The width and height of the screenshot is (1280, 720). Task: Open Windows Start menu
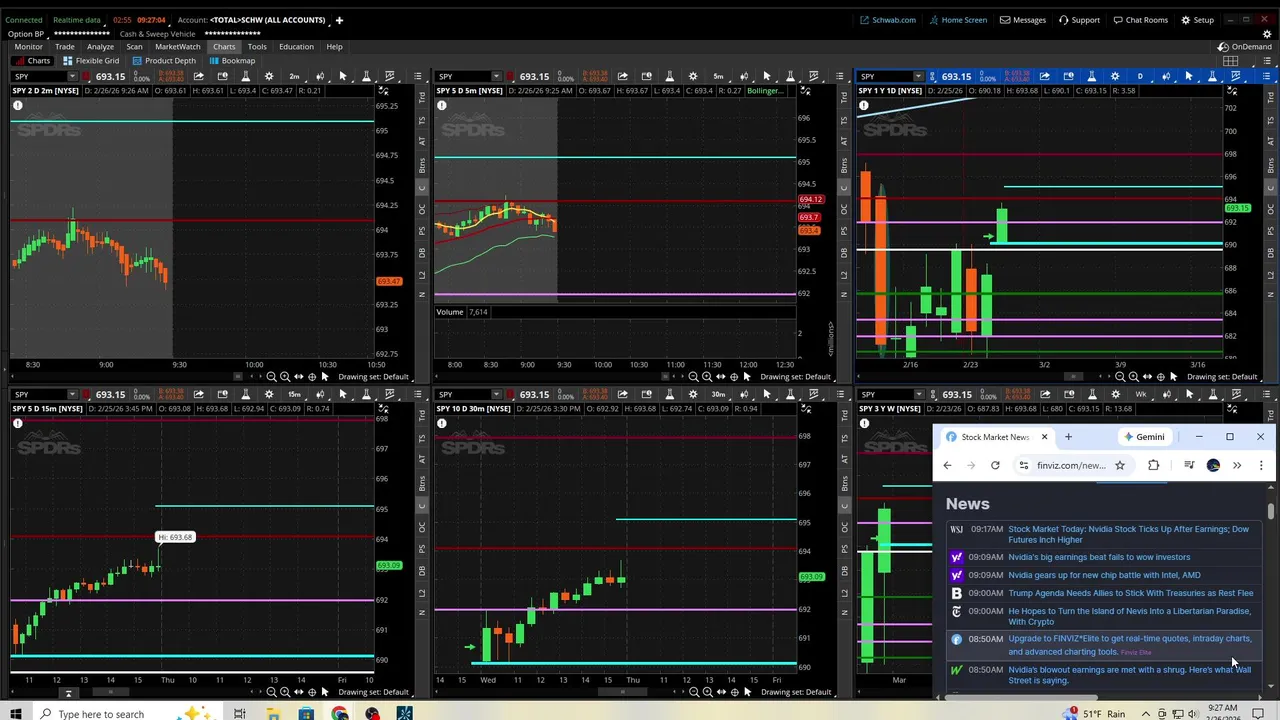[x=16, y=713]
